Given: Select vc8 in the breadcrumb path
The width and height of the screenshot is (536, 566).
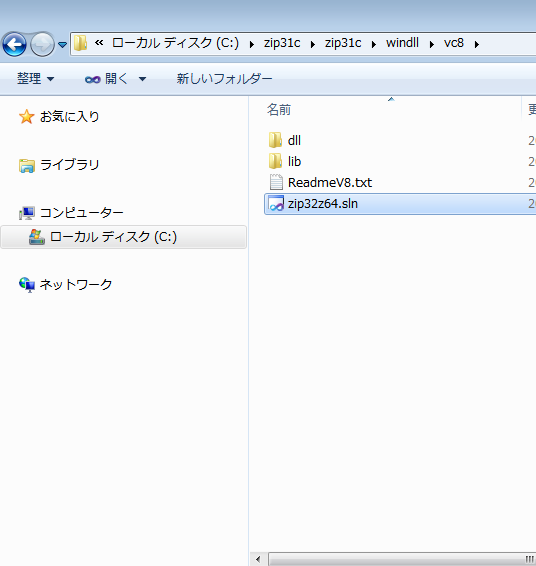Looking at the screenshot, I should click(x=454, y=43).
